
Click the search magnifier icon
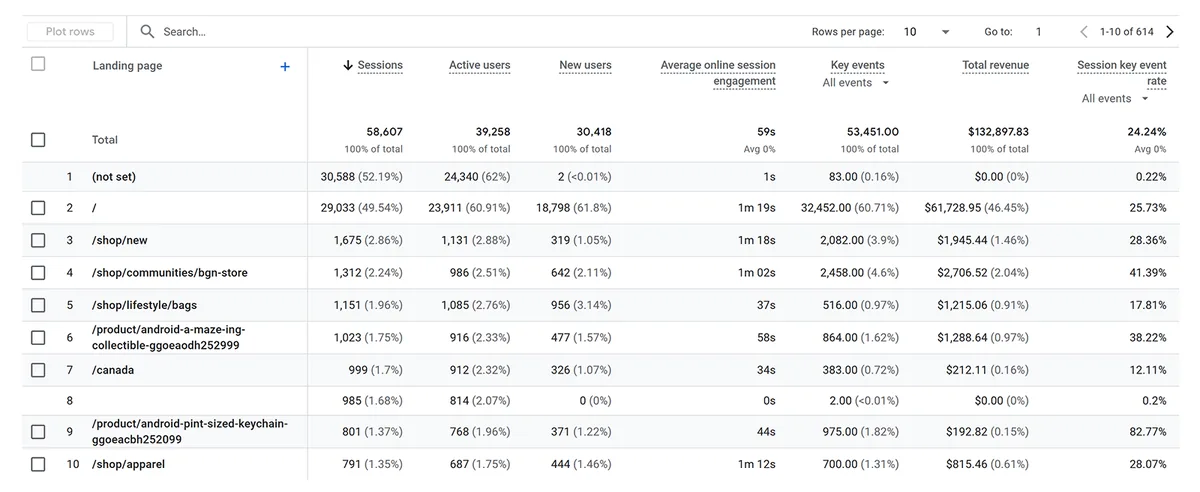(148, 32)
